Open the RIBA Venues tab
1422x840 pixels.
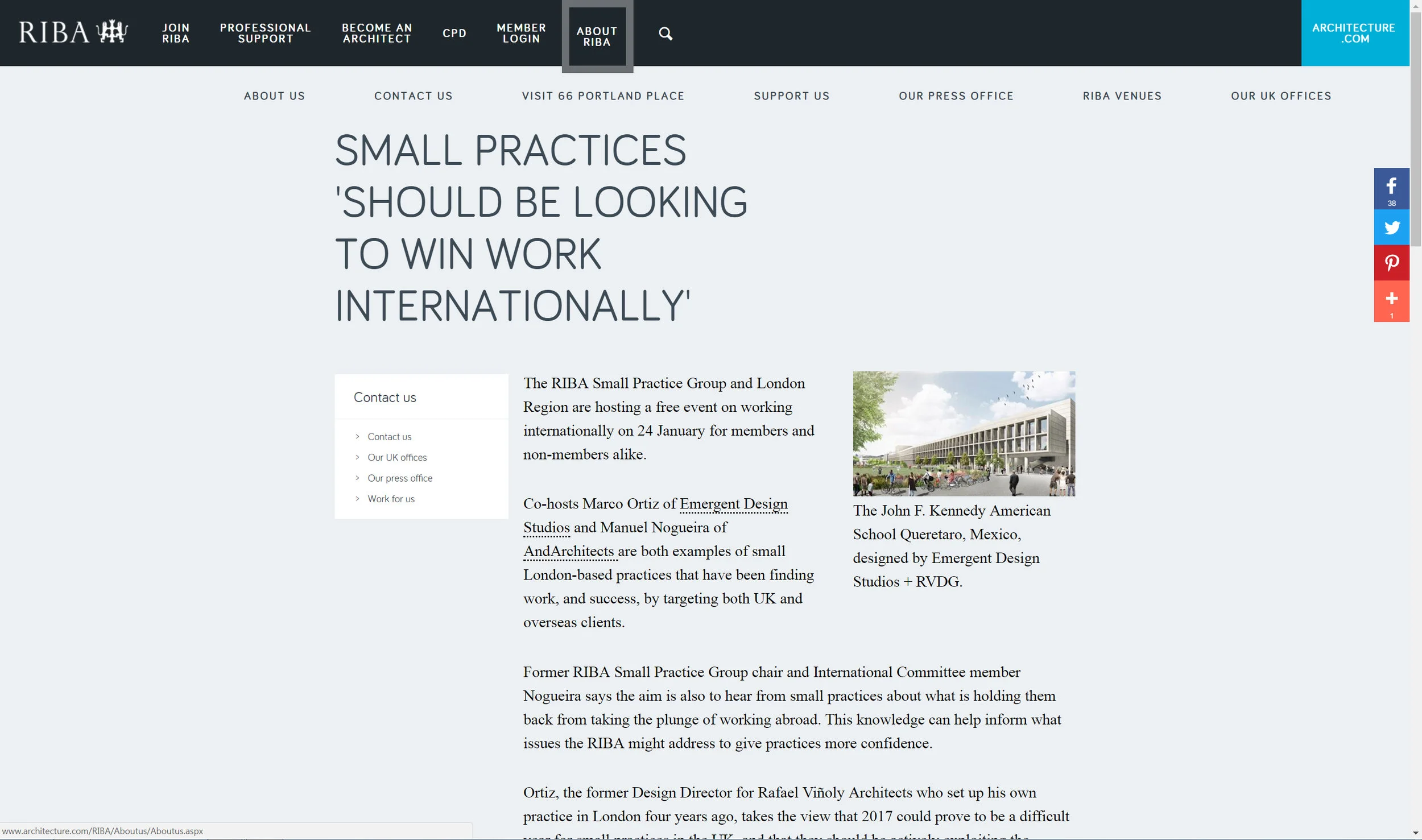coord(1122,96)
